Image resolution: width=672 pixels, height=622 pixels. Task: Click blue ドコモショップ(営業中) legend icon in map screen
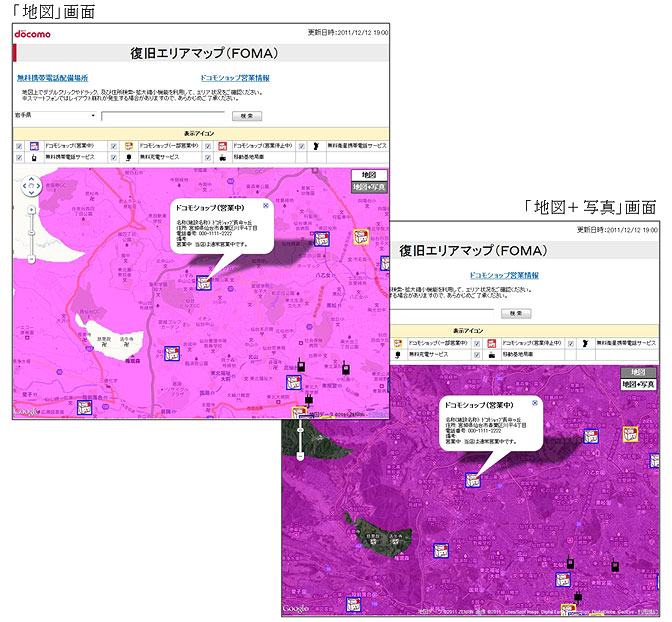pos(34,146)
